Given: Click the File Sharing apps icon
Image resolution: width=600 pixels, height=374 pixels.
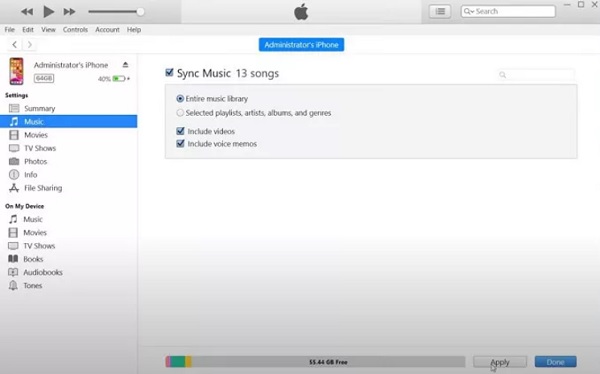Looking at the screenshot, I should (14, 188).
